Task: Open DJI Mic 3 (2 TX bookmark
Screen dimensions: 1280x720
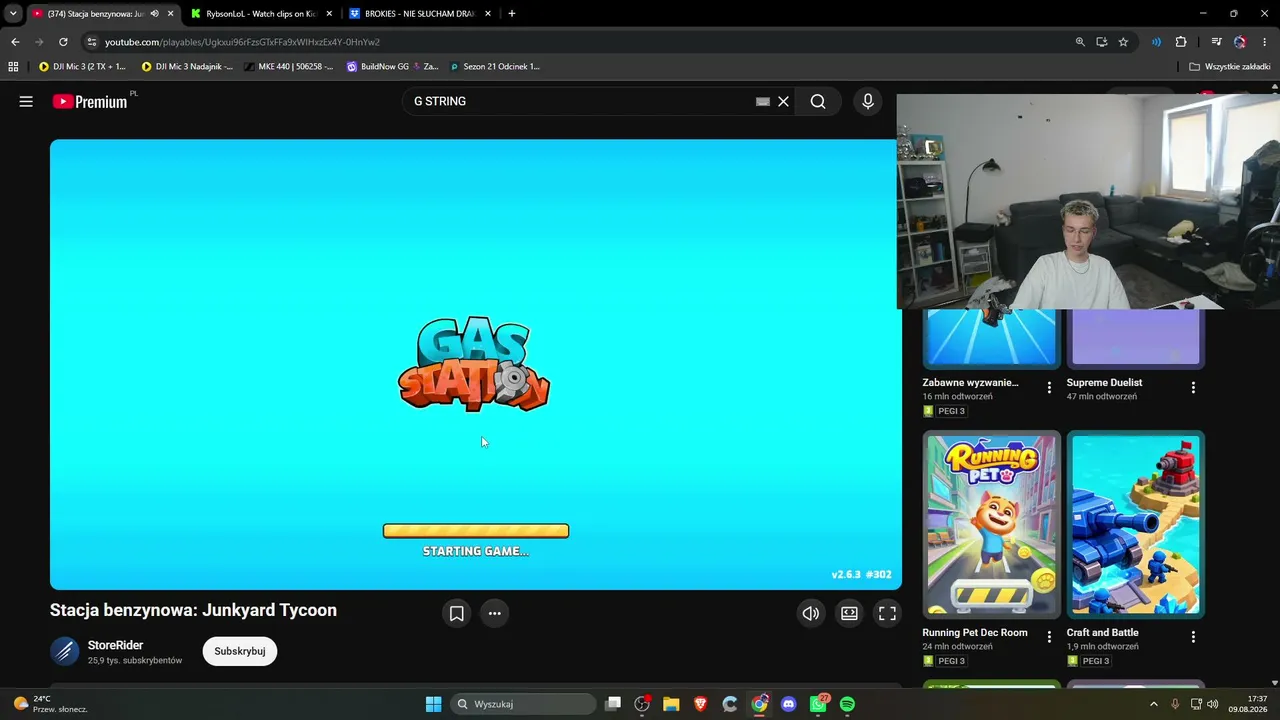Action: point(82,67)
